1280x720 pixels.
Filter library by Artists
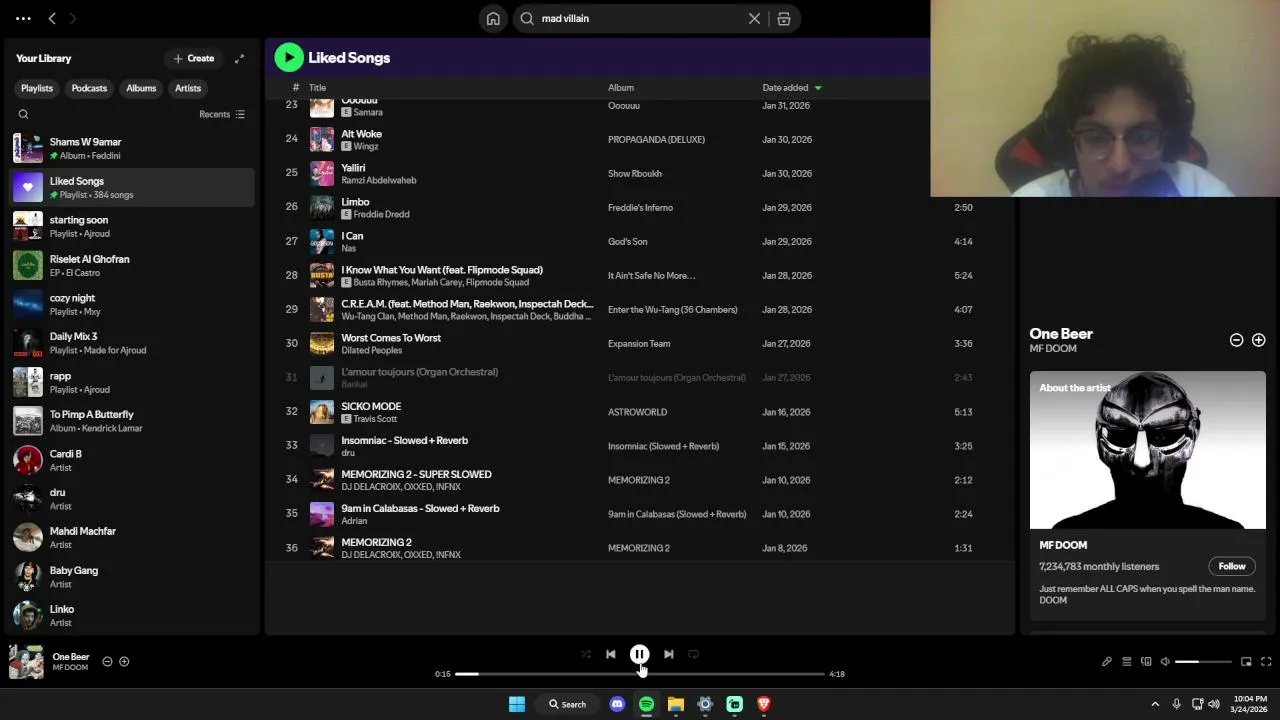point(188,88)
